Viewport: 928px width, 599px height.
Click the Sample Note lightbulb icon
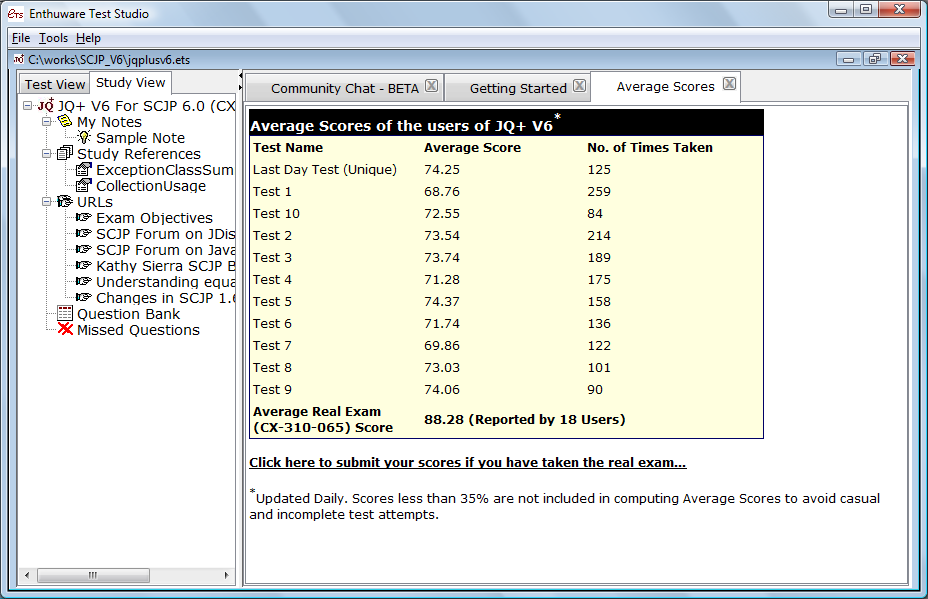pyautogui.click(x=85, y=137)
